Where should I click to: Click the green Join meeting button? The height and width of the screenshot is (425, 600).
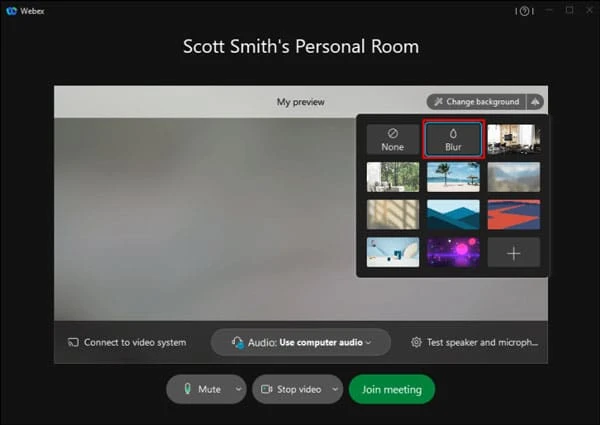tap(392, 389)
